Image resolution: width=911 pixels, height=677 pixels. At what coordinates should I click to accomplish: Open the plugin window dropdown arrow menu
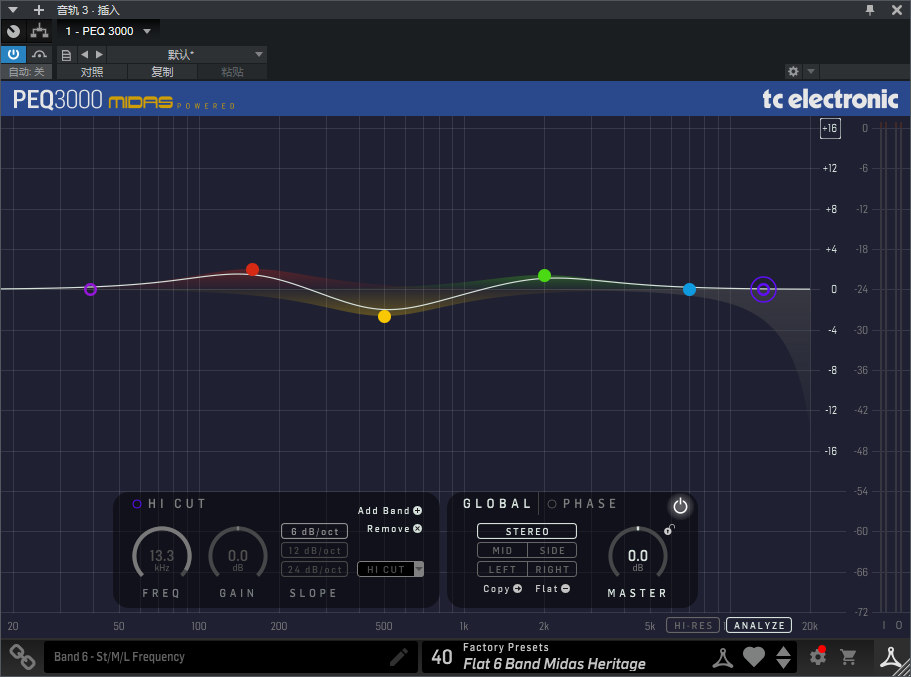tap(13, 10)
